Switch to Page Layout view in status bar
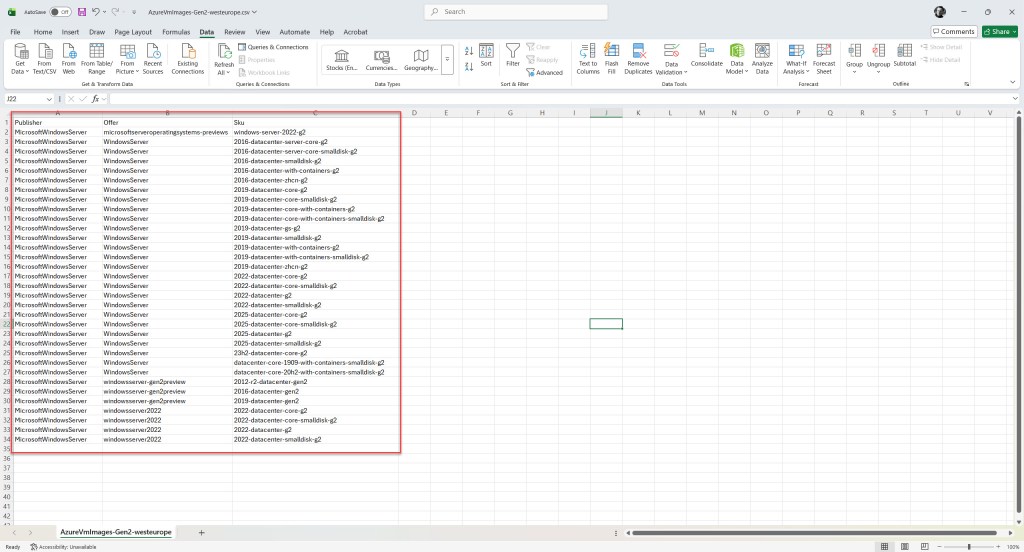The width and height of the screenshot is (1024, 552). pyautogui.click(x=903, y=547)
